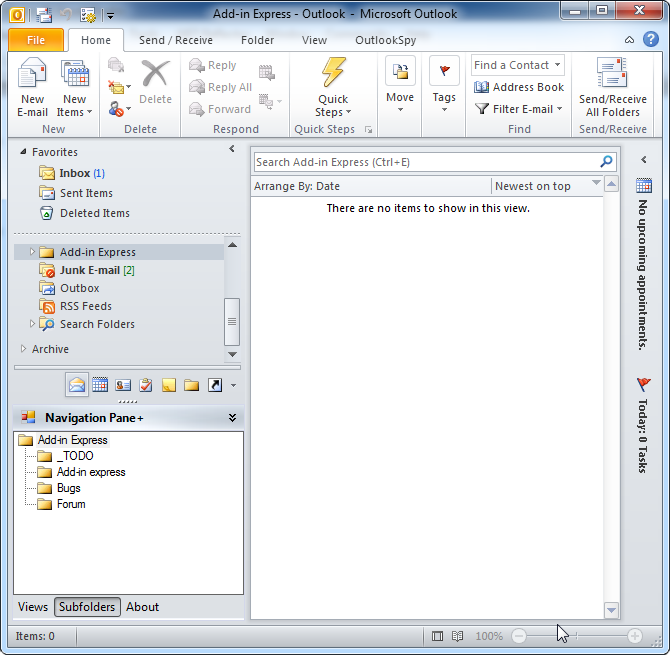Expand the Search Folders node

pyautogui.click(x=32, y=324)
